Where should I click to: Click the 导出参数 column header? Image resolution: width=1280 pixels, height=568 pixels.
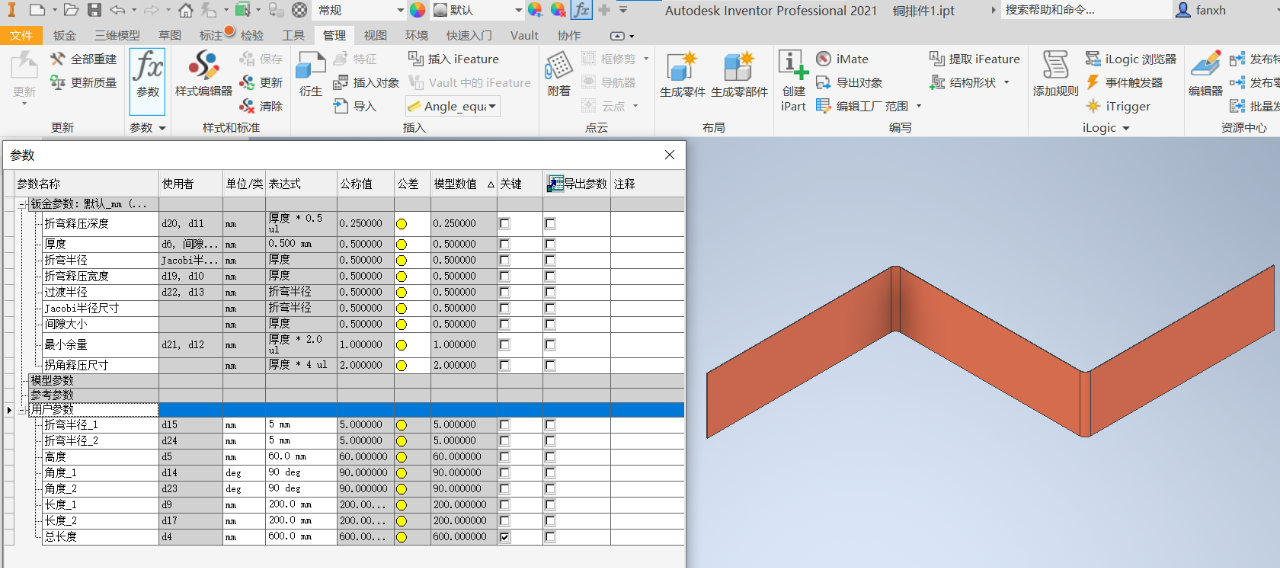pos(576,184)
